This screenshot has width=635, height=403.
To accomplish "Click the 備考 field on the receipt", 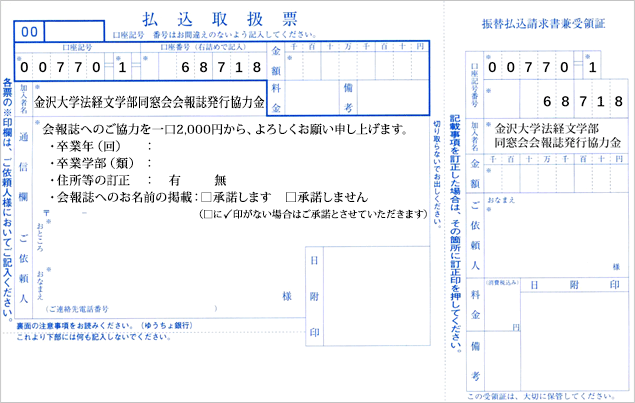I will coord(502,361).
